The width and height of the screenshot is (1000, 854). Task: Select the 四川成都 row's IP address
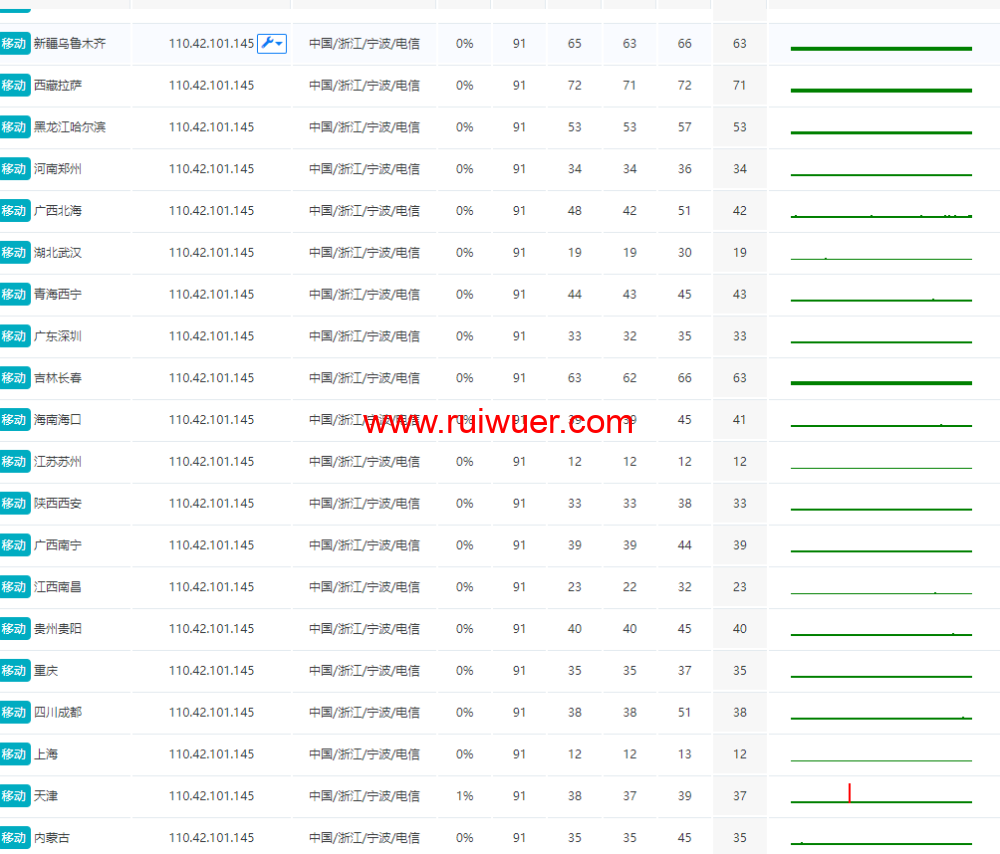(211, 713)
